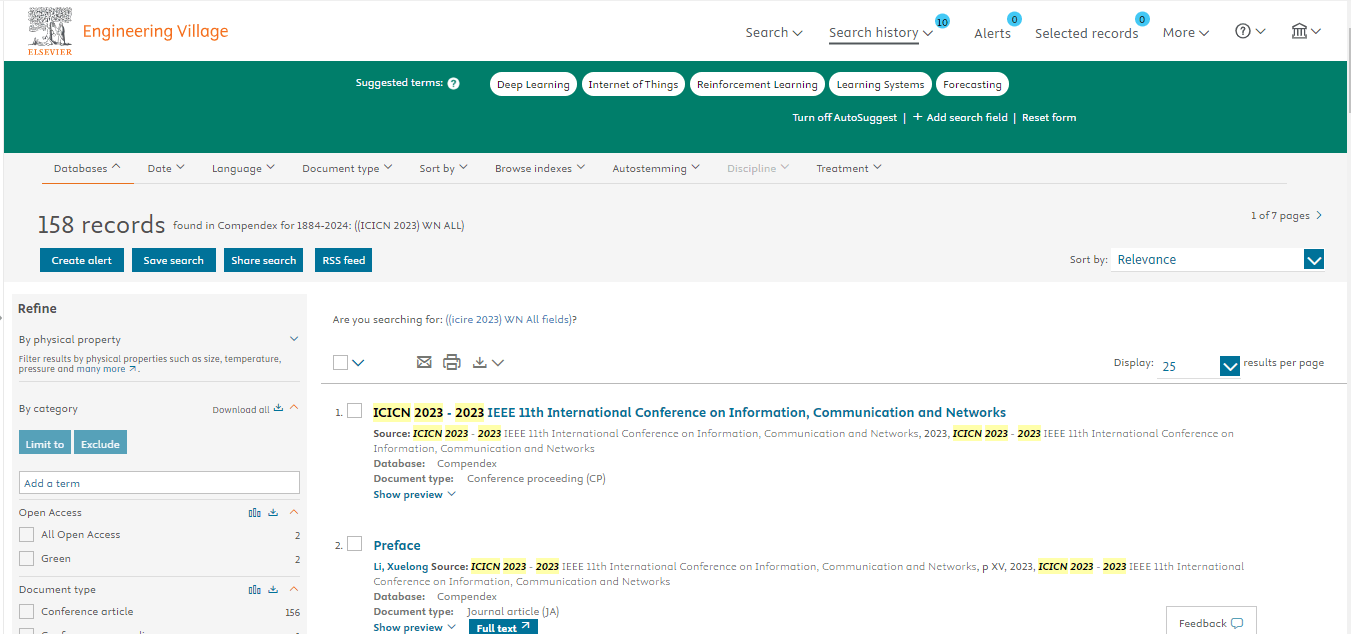The width and height of the screenshot is (1351, 634).
Task: Click the Exclude button
Action: (100, 443)
